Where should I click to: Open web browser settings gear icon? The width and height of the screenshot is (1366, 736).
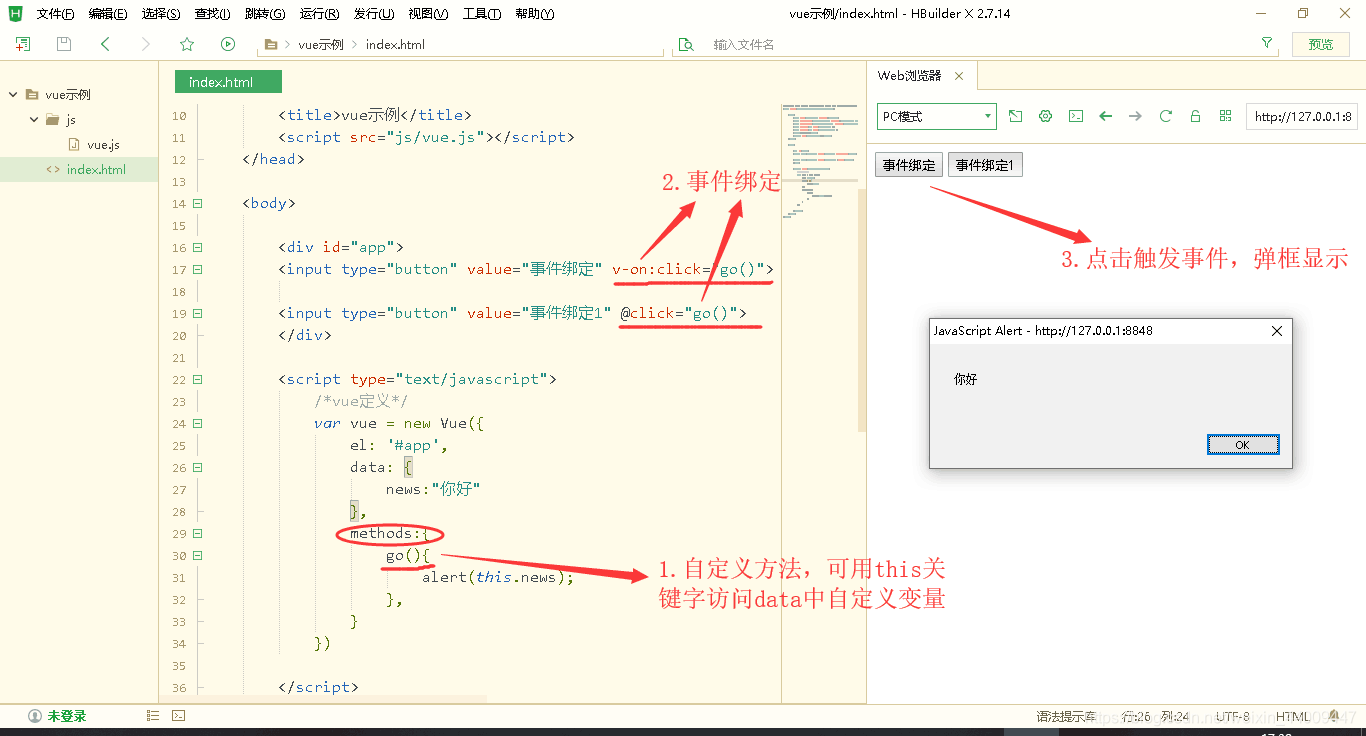tap(1045, 116)
